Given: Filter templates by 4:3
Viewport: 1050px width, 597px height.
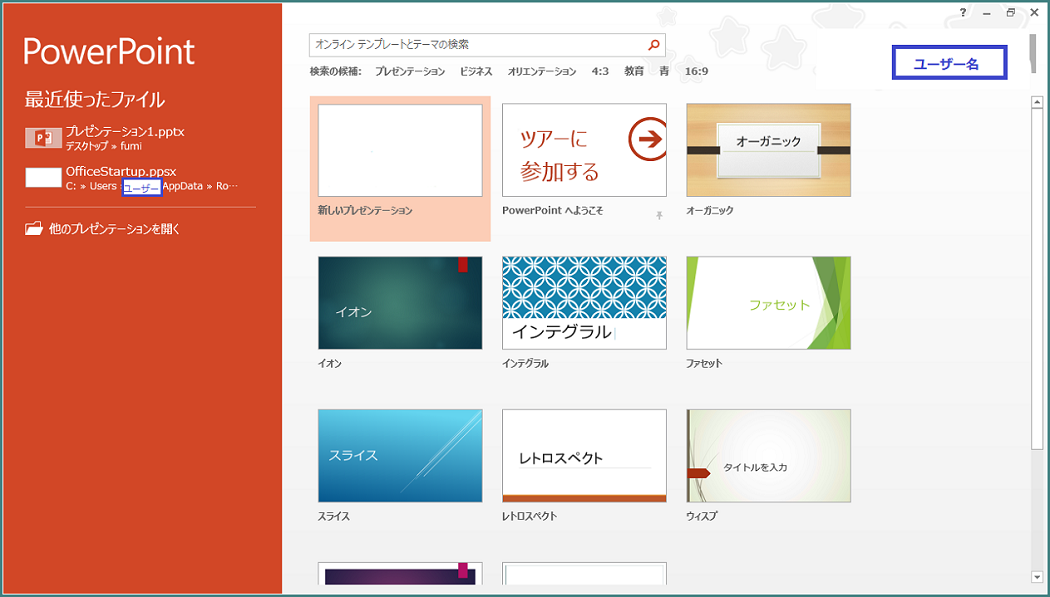Looking at the screenshot, I should pos(600,71).
